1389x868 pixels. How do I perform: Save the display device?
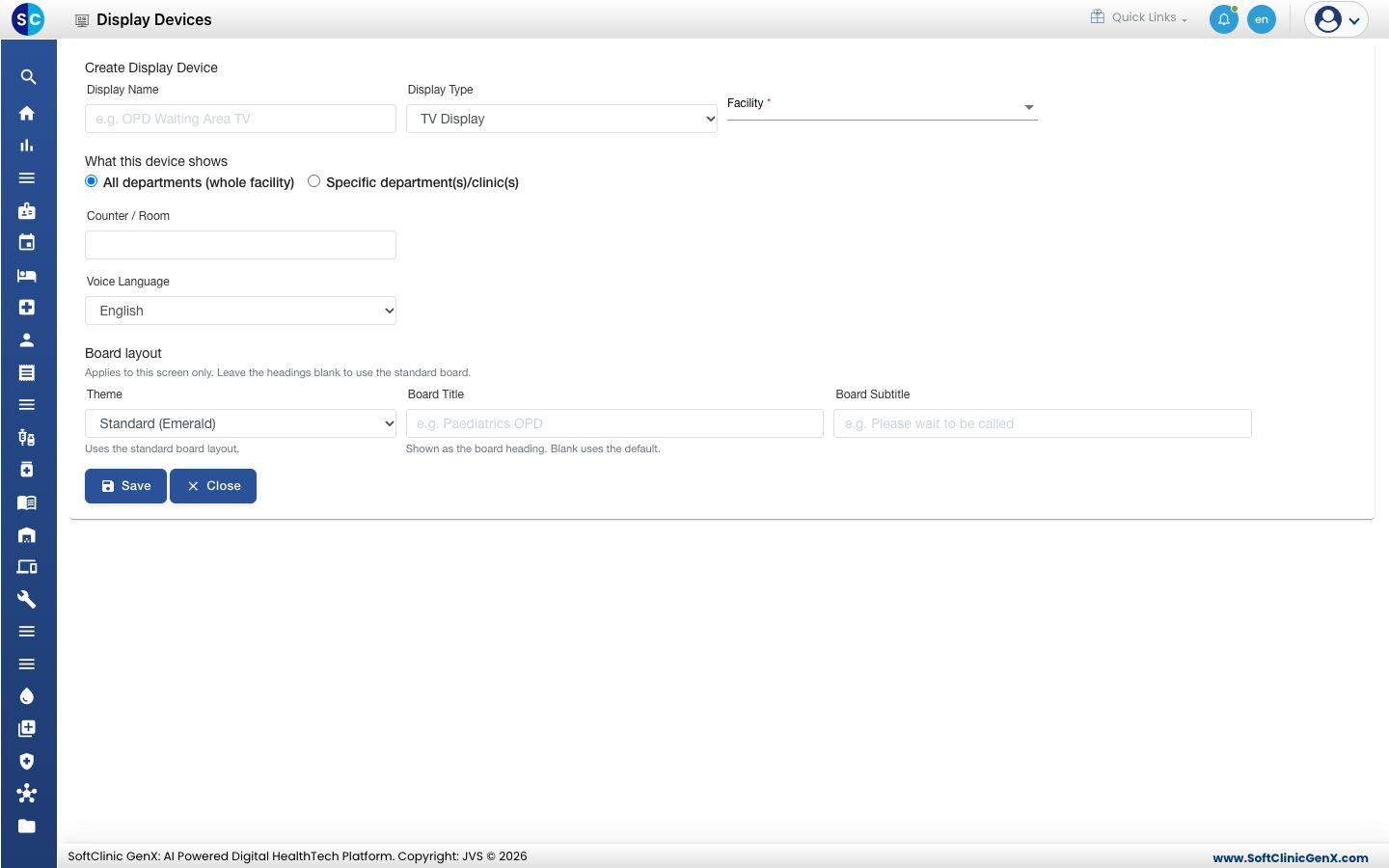pos(125,486)
